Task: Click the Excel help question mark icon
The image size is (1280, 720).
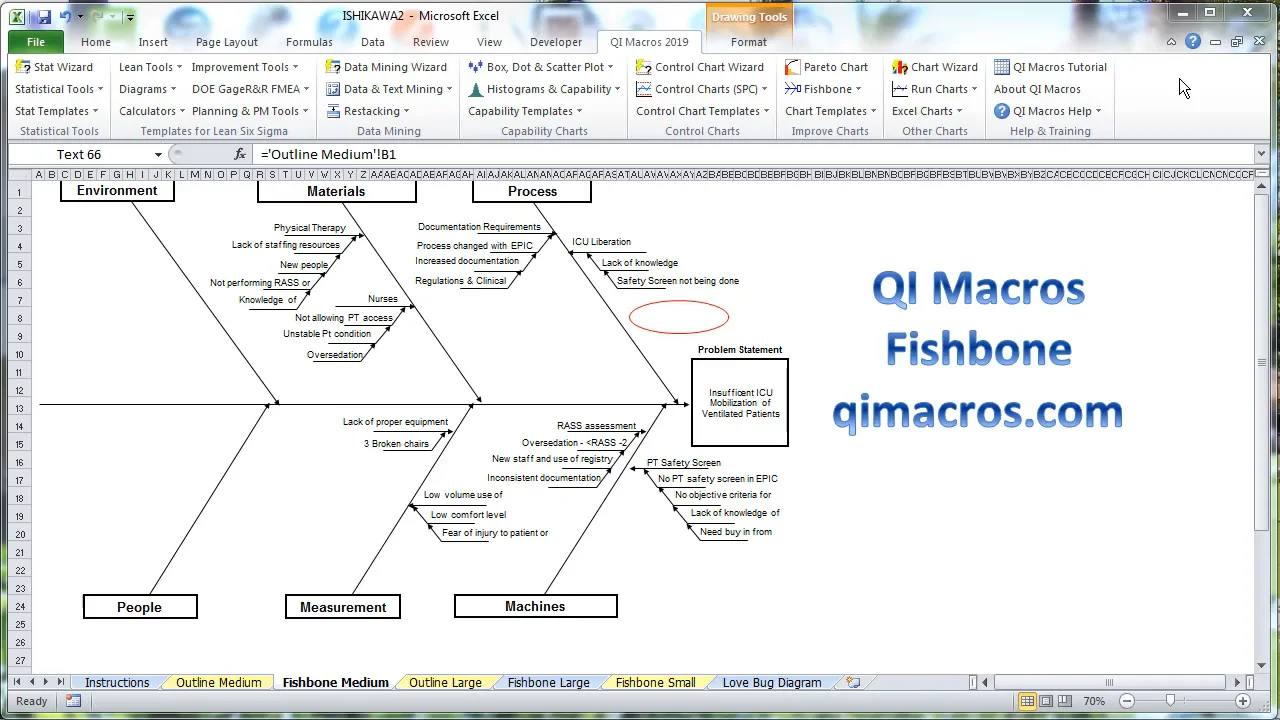Action: 1193,42
